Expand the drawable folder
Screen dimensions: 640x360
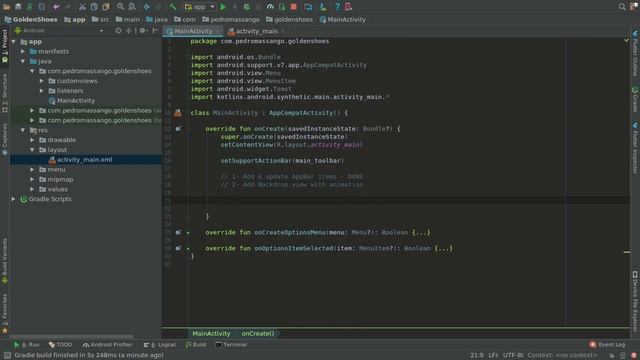pos(32,140)
